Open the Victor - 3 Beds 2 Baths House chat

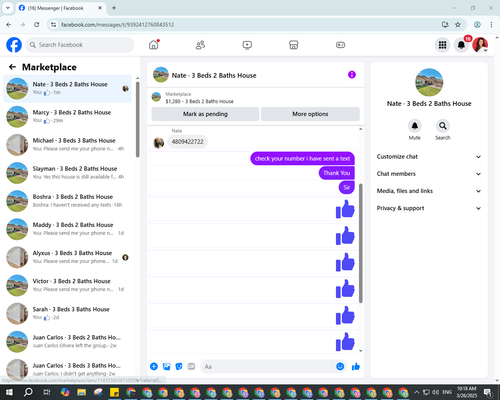(67, 286)
